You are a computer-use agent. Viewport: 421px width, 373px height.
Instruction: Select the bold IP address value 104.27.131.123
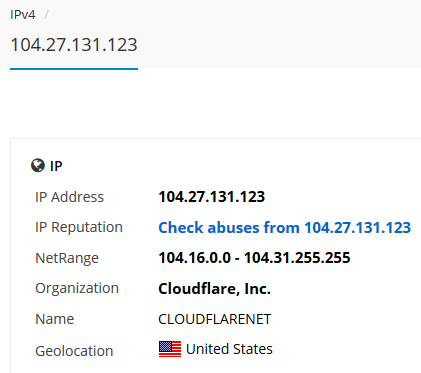point(212,197)
